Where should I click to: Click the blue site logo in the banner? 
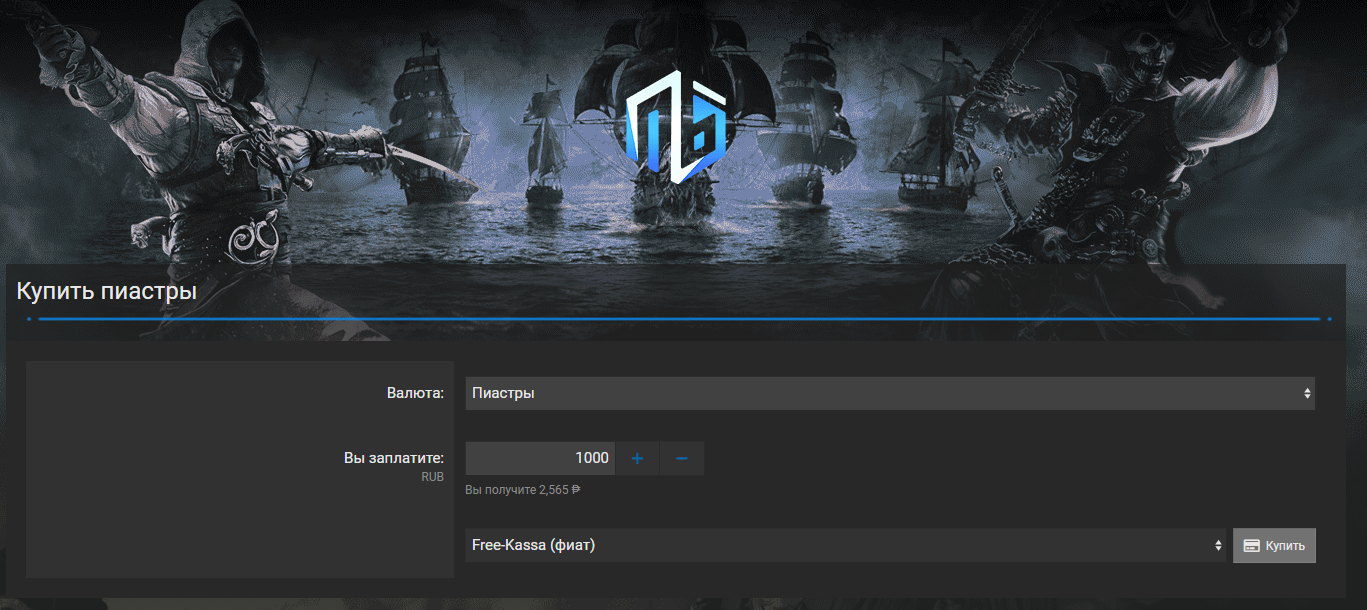(x=675, y=127)
